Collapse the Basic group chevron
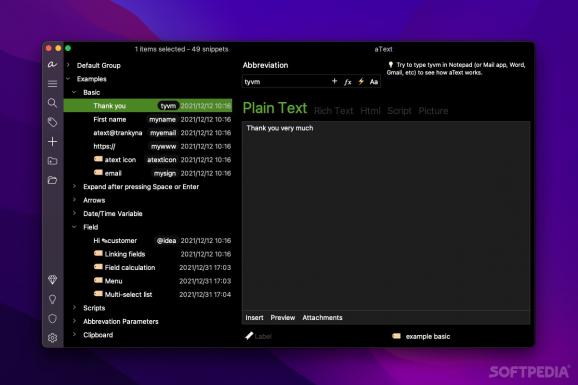The width and height of the screenshot is (578, 385). point(74,92)
